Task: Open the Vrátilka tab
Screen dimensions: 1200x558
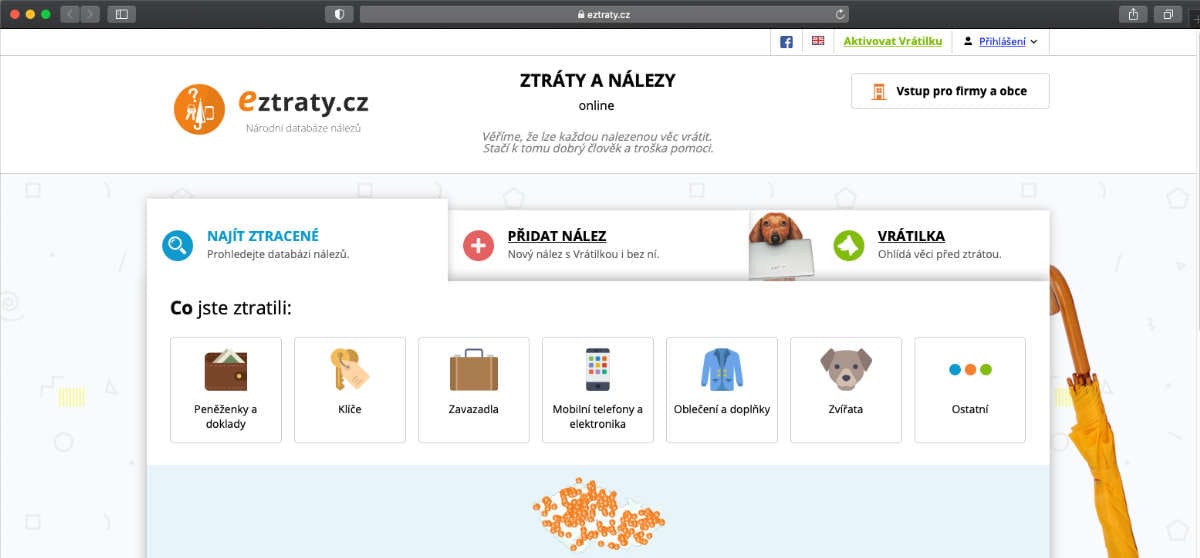Action: 900,245
